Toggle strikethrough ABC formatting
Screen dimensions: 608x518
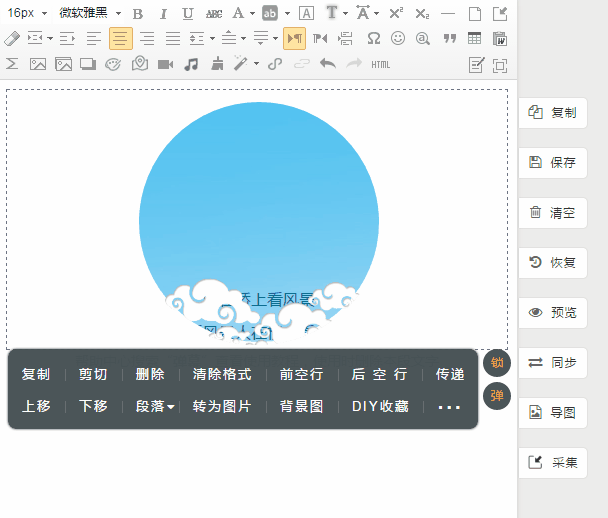[x=214, y=14]
